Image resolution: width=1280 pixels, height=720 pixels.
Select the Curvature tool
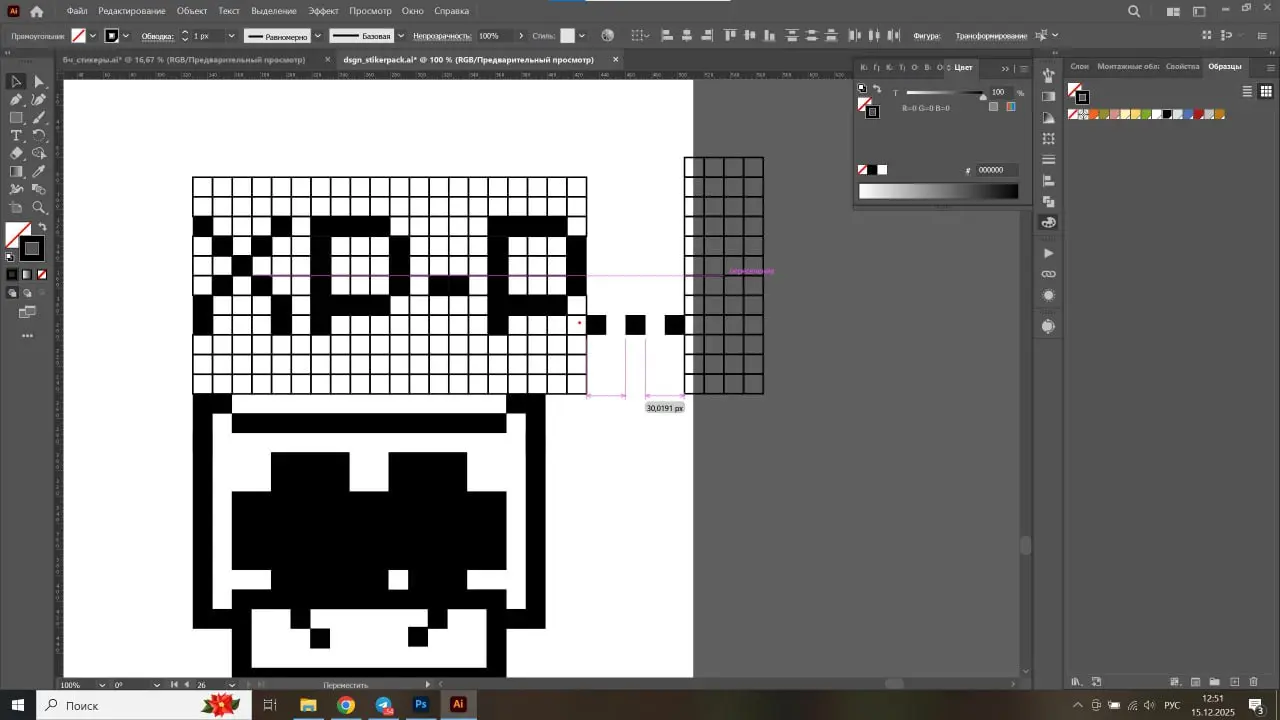39,100
